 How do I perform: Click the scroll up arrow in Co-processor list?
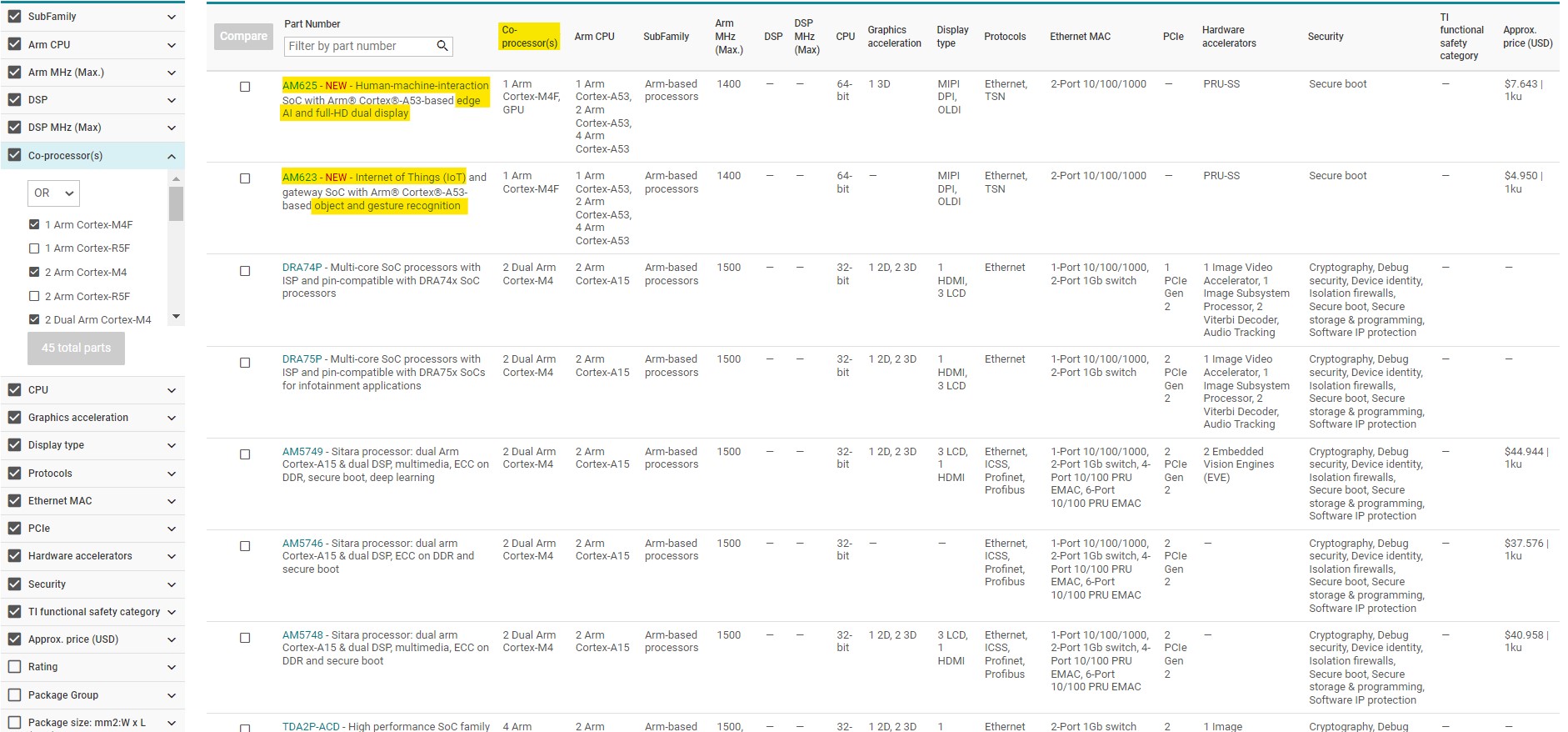[176, 179]
